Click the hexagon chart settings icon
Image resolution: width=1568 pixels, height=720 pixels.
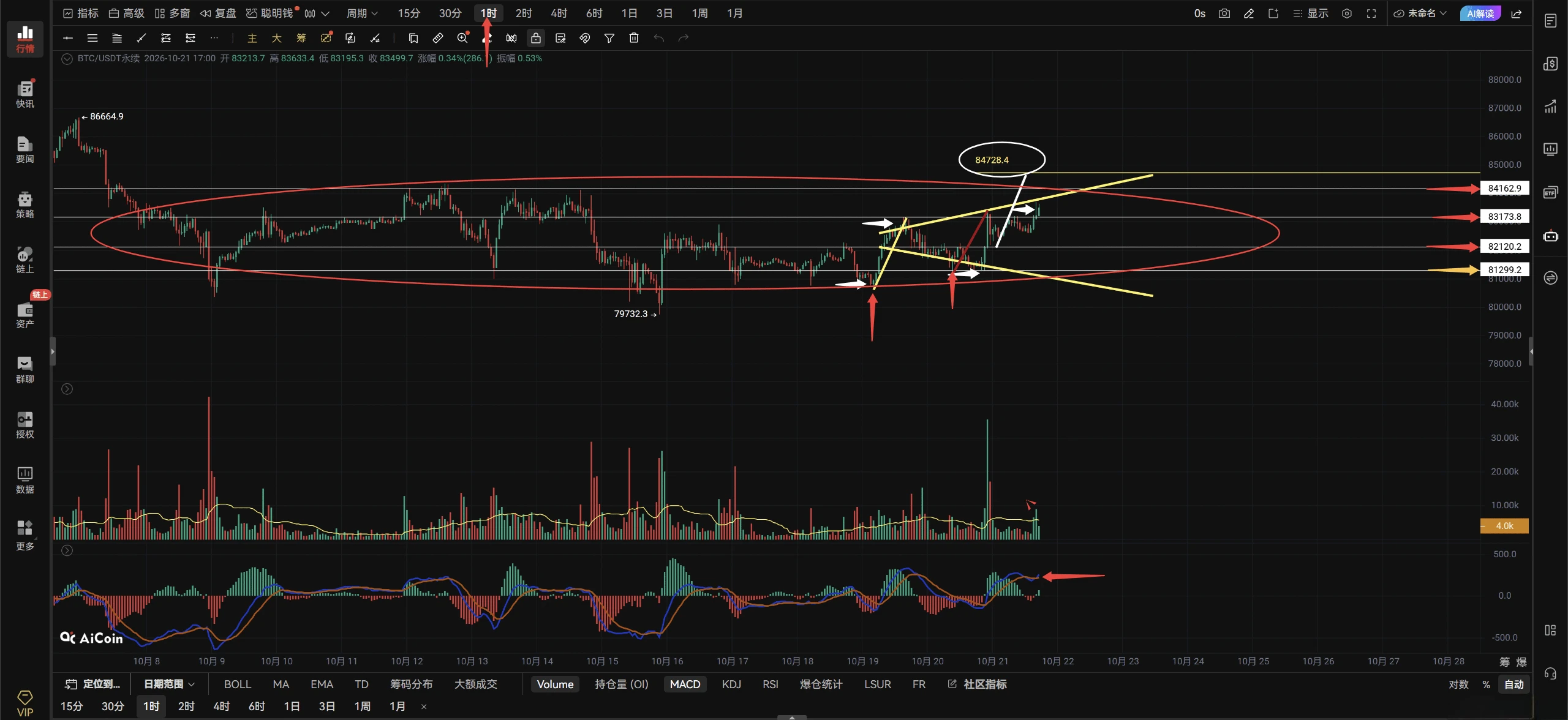tap(1346, 13)
